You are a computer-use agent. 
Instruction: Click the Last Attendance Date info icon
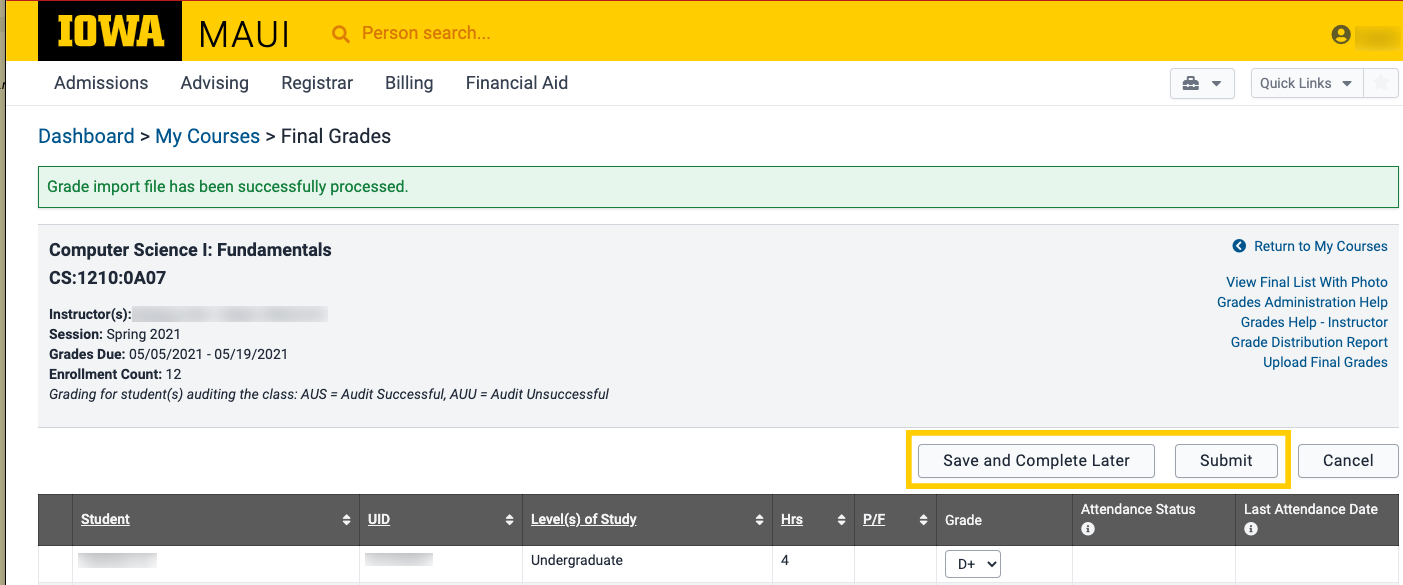[x=1251, y=529]
